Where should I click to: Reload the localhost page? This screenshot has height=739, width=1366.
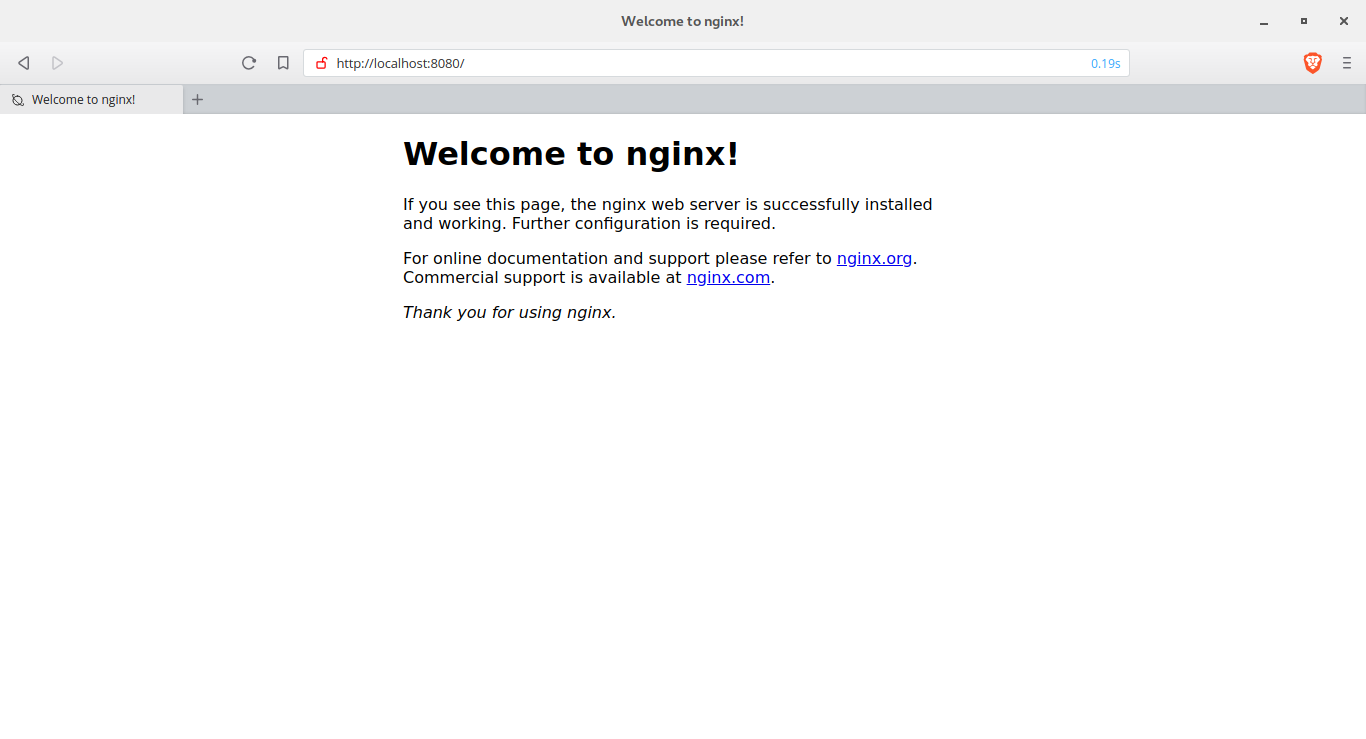(249, 63)
